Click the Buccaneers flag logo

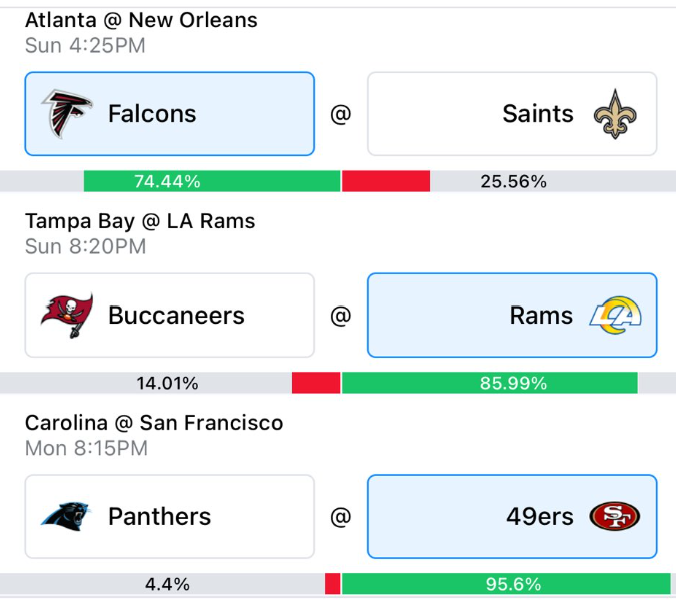click(x=67, y=316)
